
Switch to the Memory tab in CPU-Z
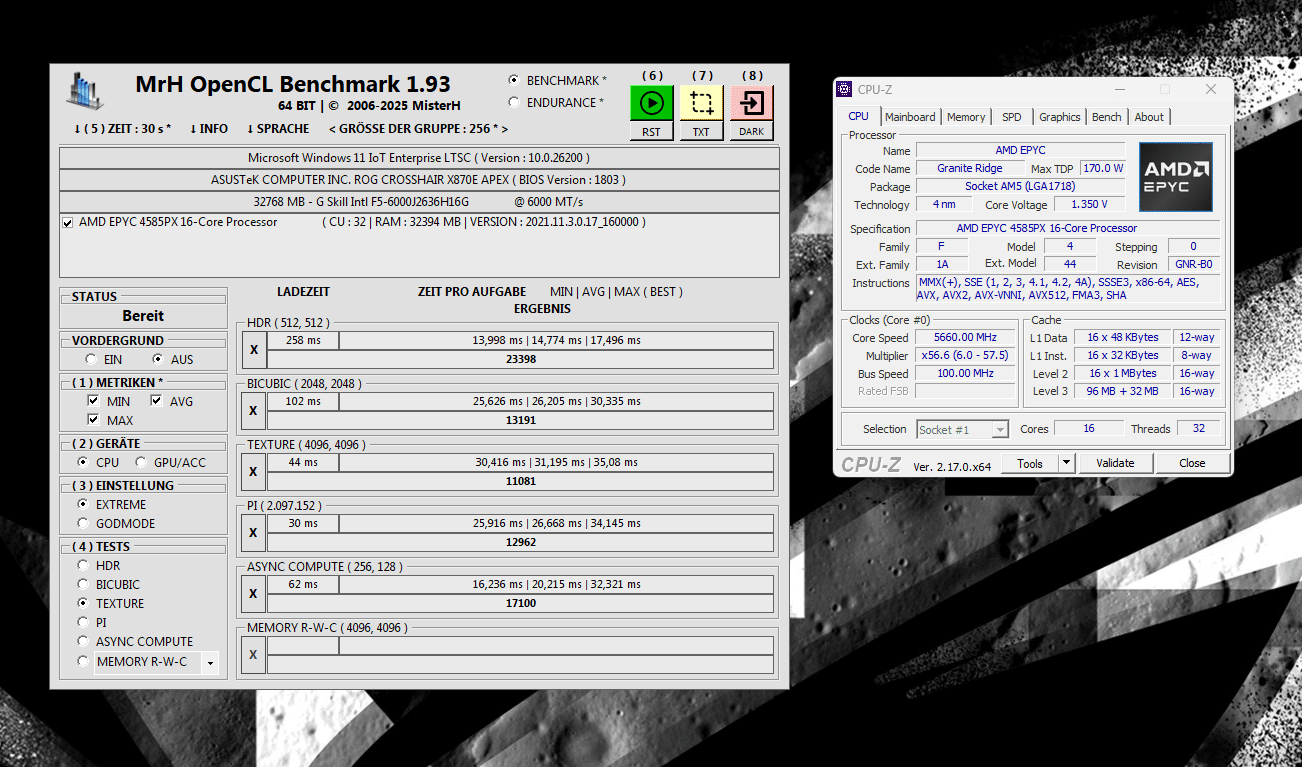pyautogui.click(x=966, y=117)
